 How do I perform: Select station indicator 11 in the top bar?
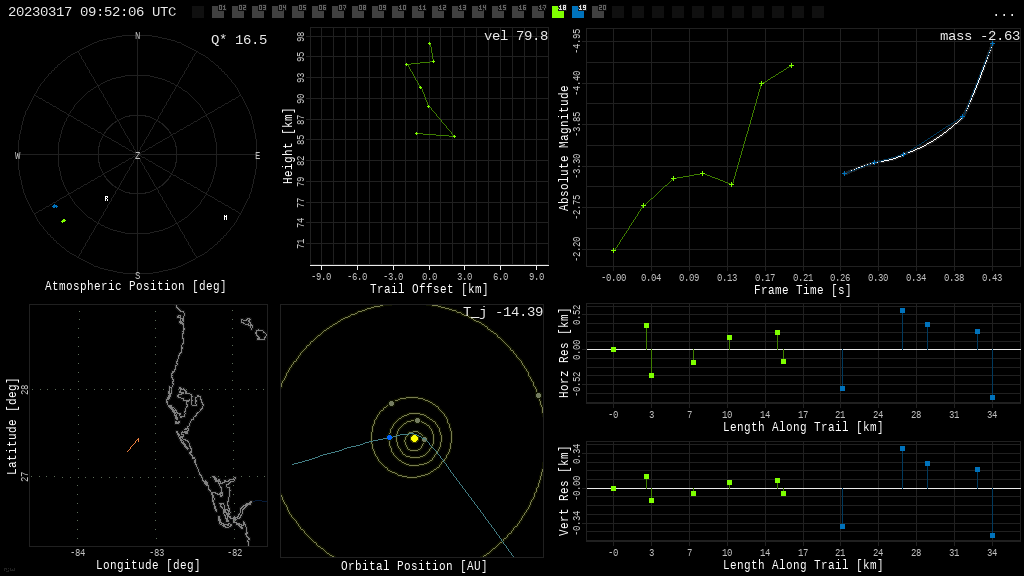click(418, 11)
